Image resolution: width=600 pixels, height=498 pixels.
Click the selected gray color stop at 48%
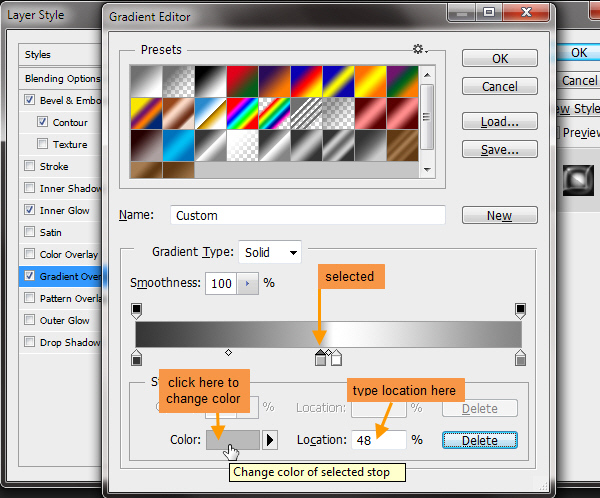[321, 357]
